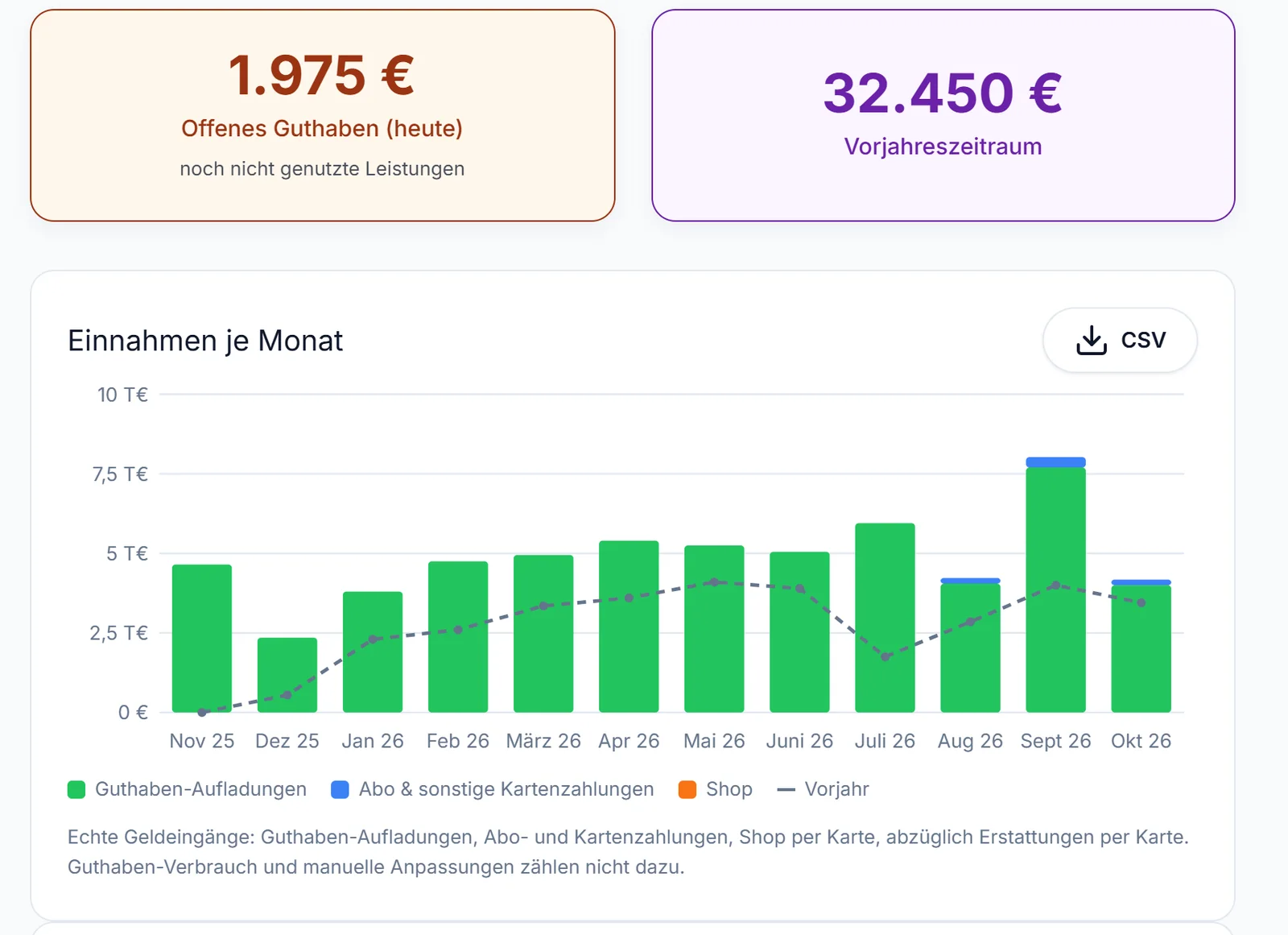Select the Juni 26 bar
This screenshot has height=935, width=1288.
(799, 631)
